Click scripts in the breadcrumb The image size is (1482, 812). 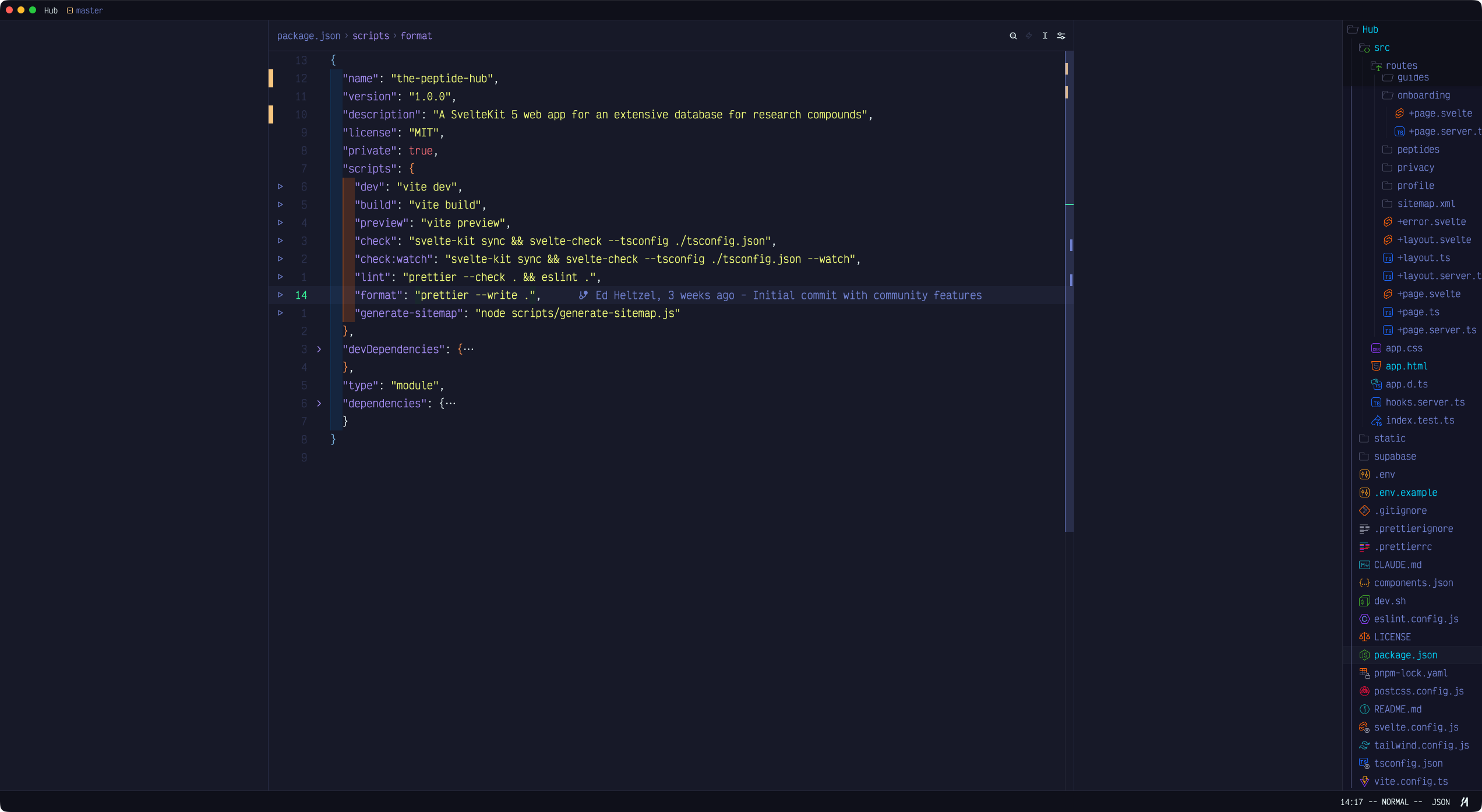[x=370, y=36]
